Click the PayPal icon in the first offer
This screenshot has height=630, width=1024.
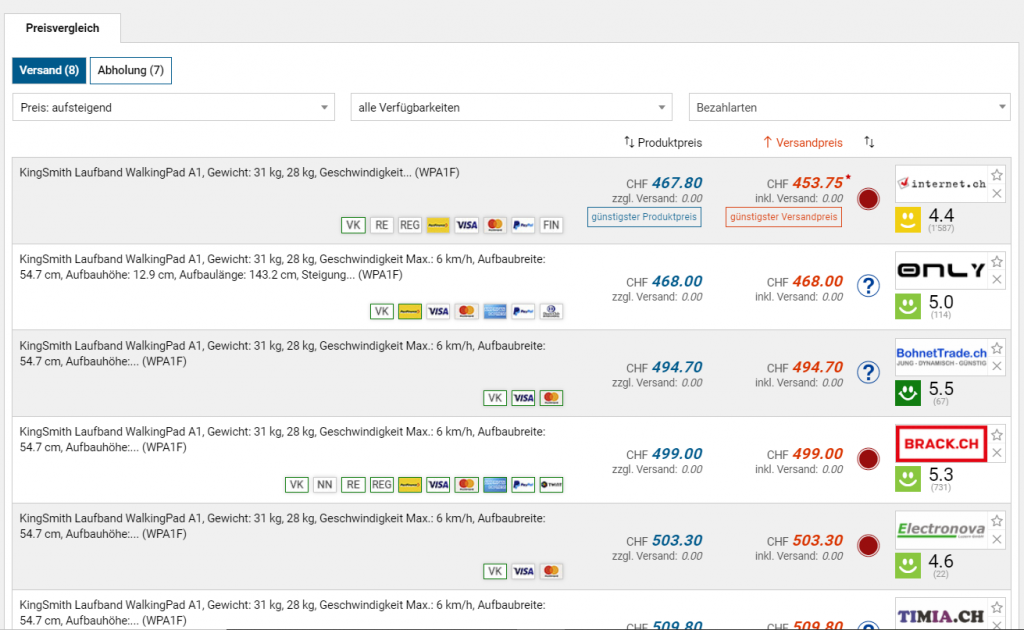tap(523, 225)
